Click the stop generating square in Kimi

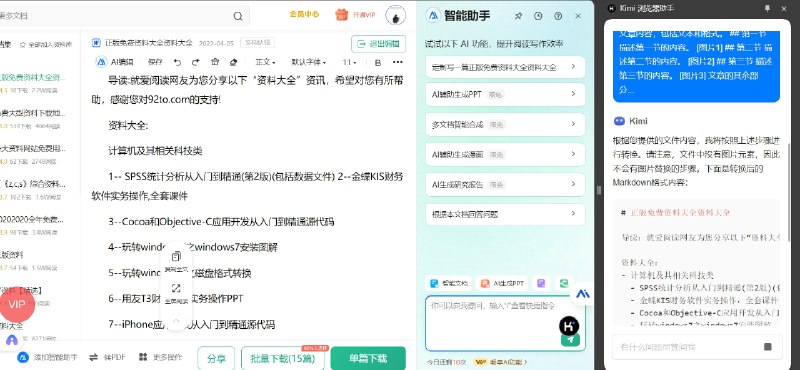pyautogui.click(x=768, y=347)
